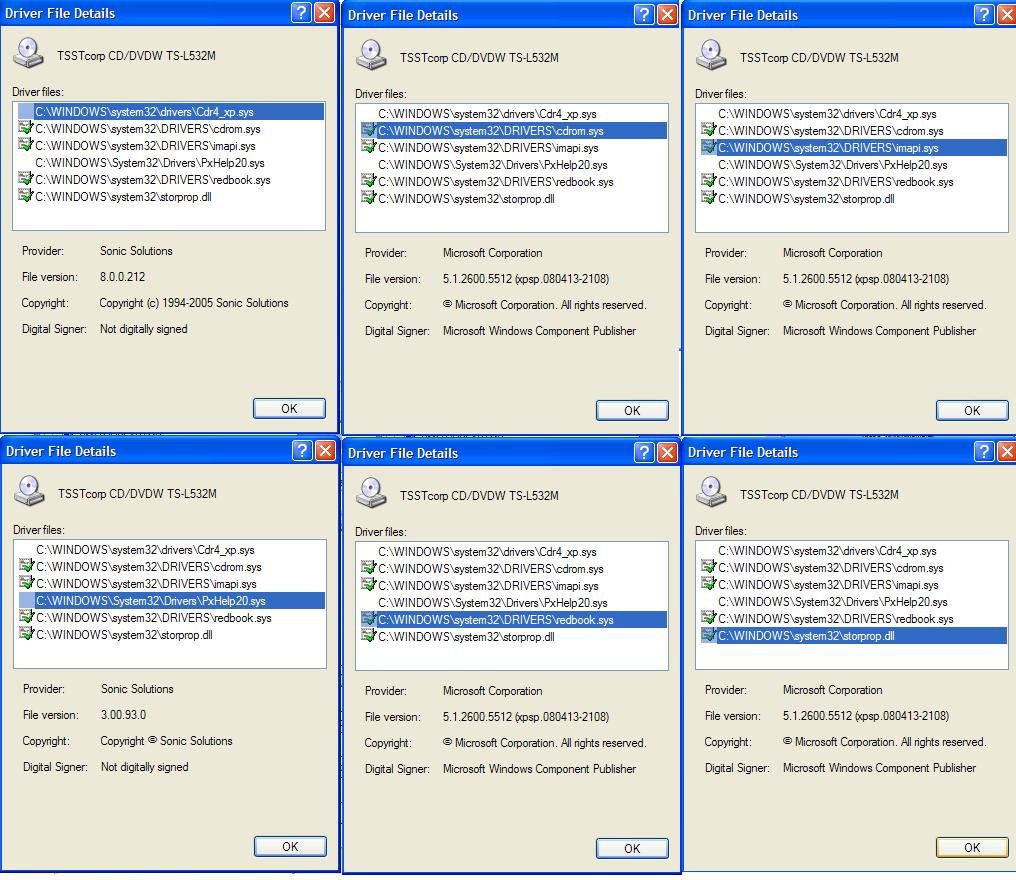Close the dialog with PxHelp20.sys highlighted
The image size is (1016, 880).
[x=325, y=450]
